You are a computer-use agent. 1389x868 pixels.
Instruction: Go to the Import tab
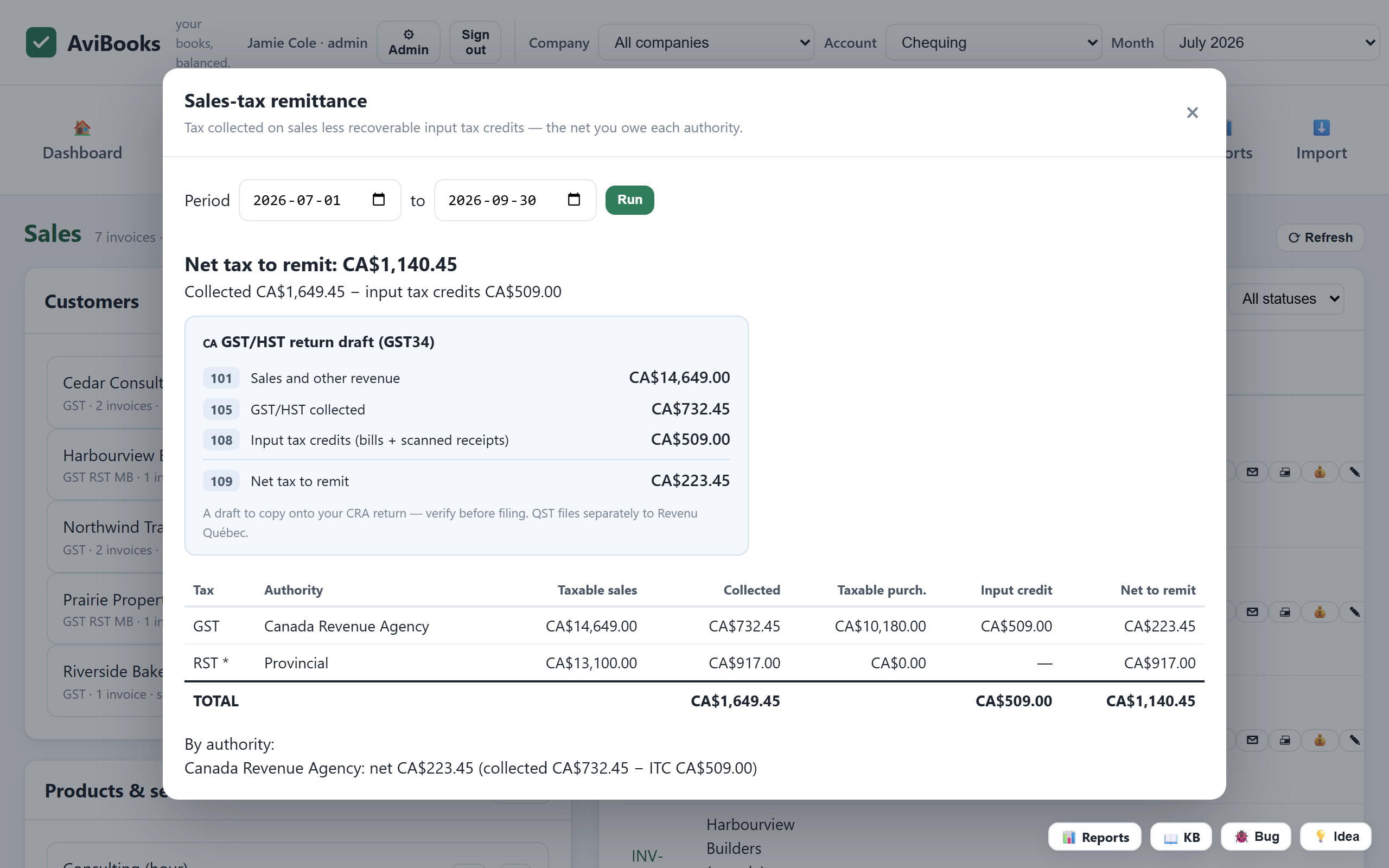click(1321, 140)
